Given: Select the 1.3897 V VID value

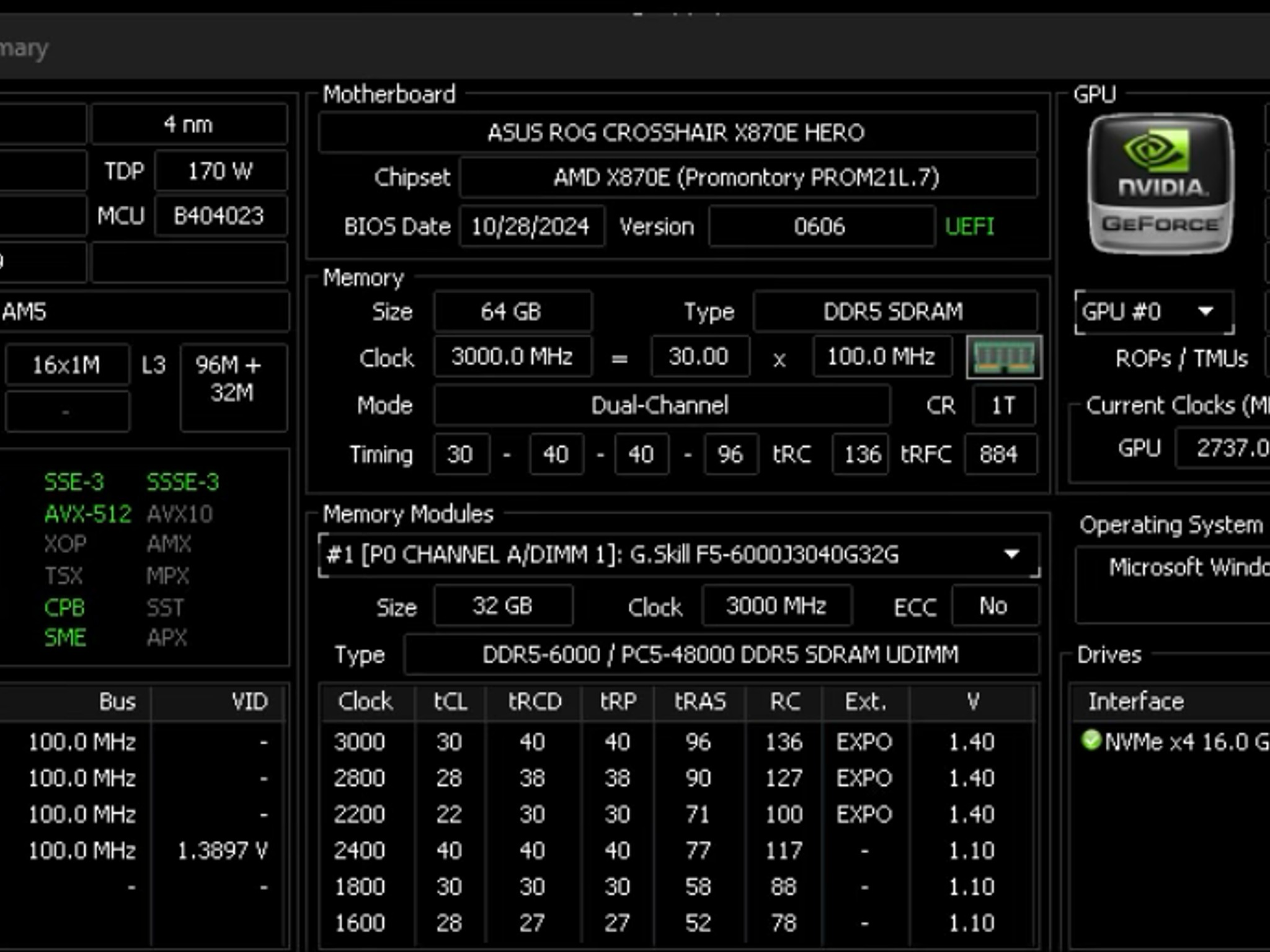Looking at the screenshot, I should pyautogui.click(x=223, y=851).
